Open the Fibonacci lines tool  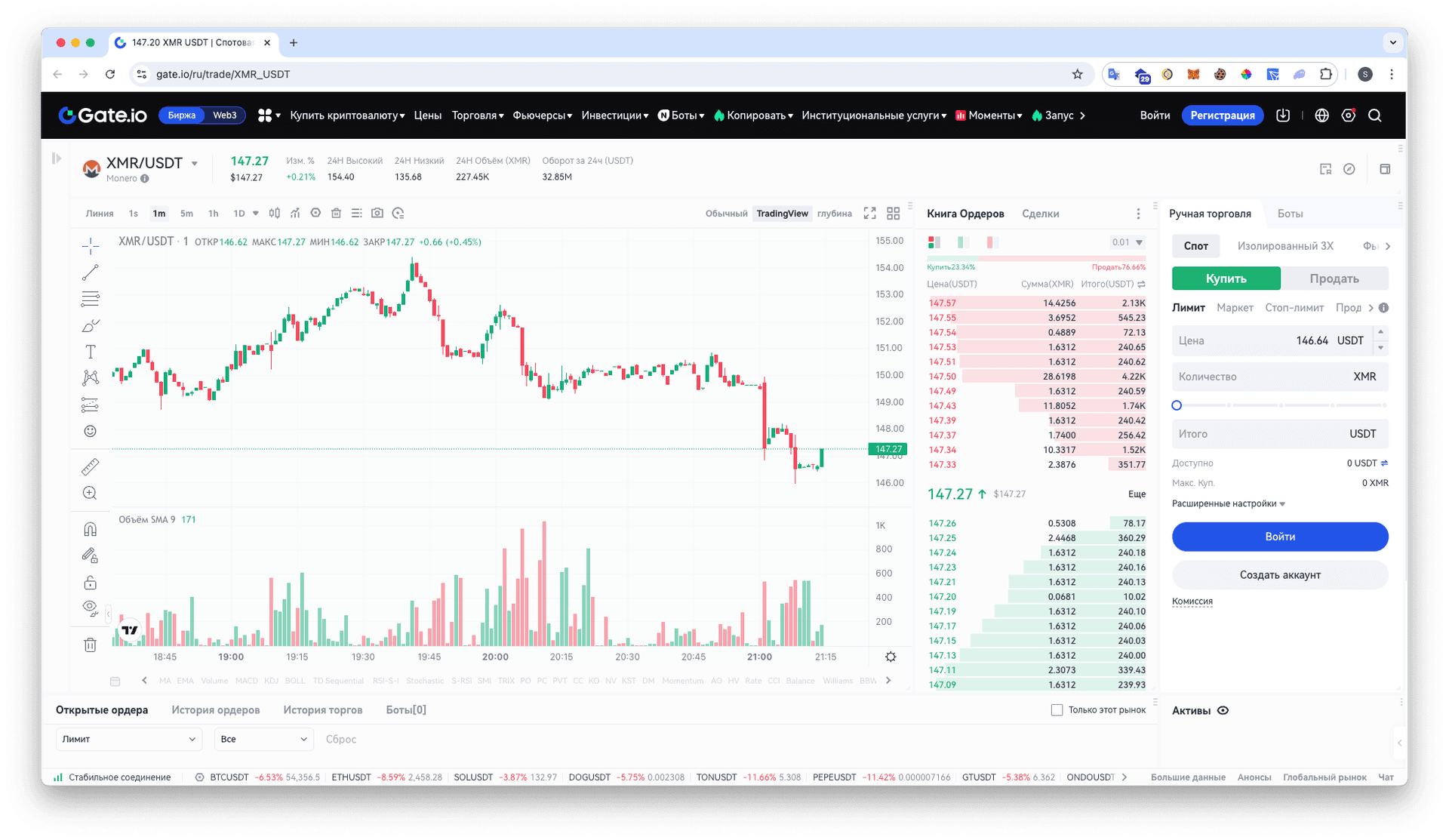pyautogui.click(x=90, y=299)
